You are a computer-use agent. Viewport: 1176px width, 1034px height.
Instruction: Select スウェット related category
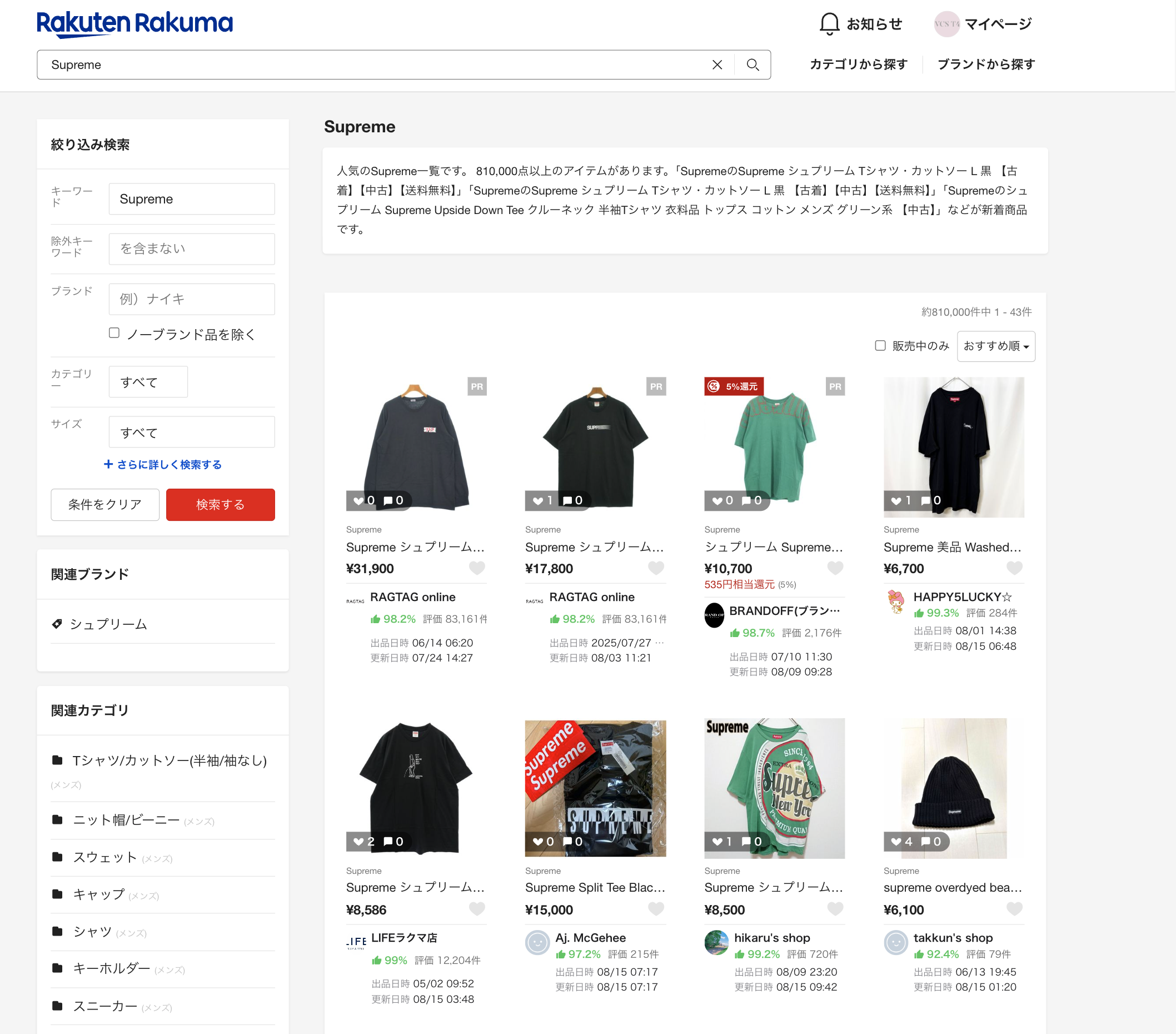coord(104,857)
